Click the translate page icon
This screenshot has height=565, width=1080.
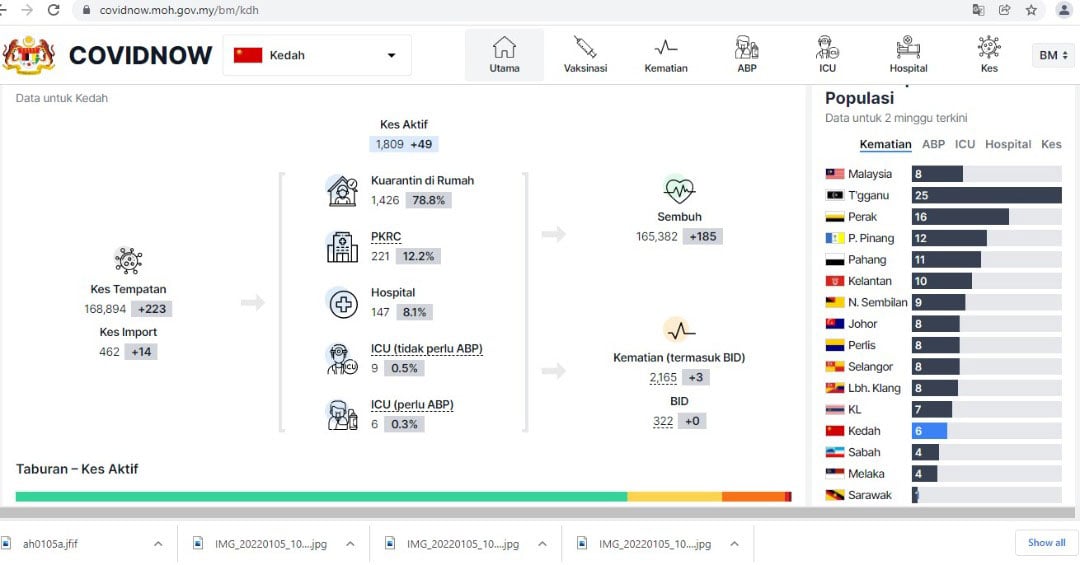978,10
